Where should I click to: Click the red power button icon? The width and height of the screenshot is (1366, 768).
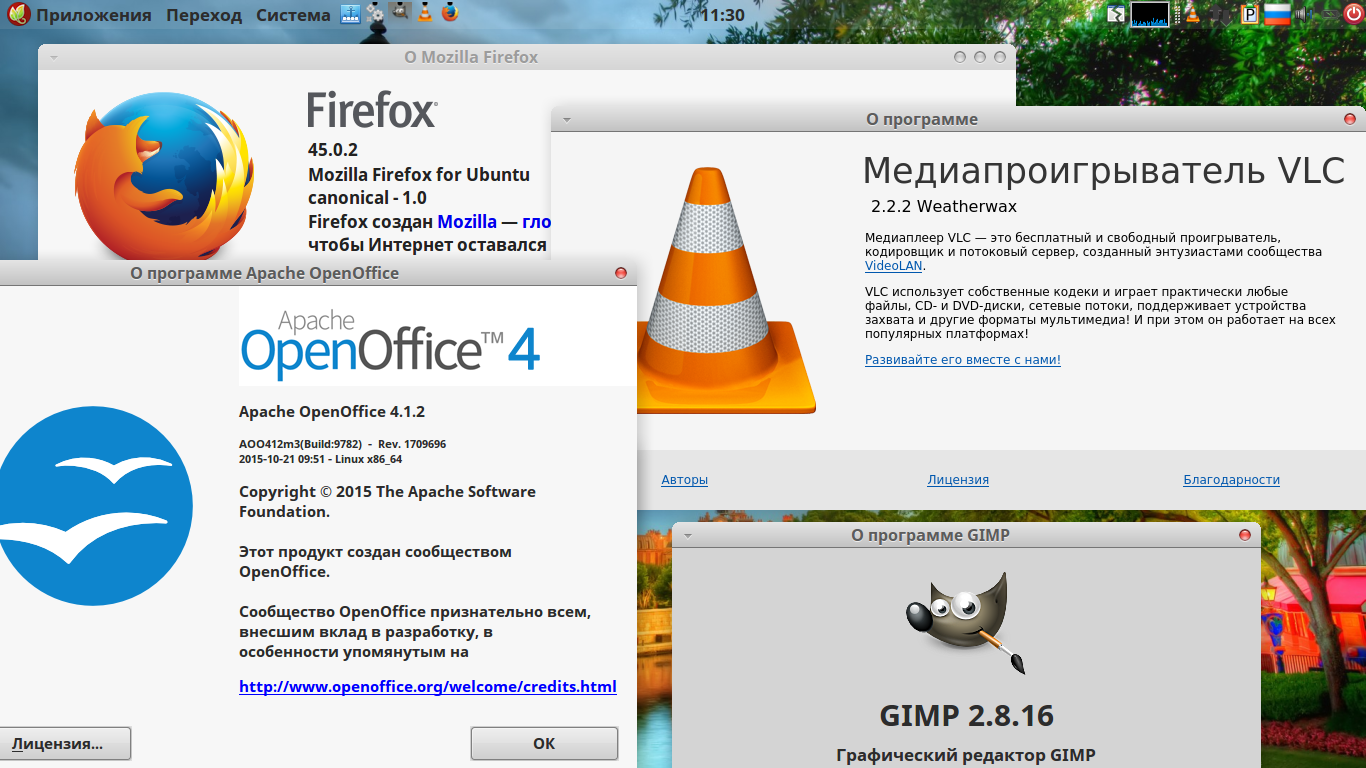1353,14
